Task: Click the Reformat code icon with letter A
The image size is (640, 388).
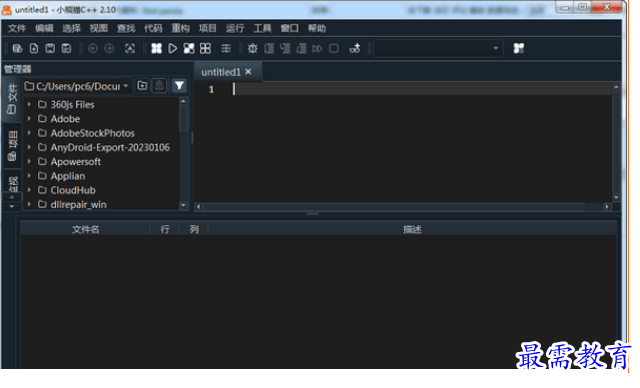Action: coord(130,49)
